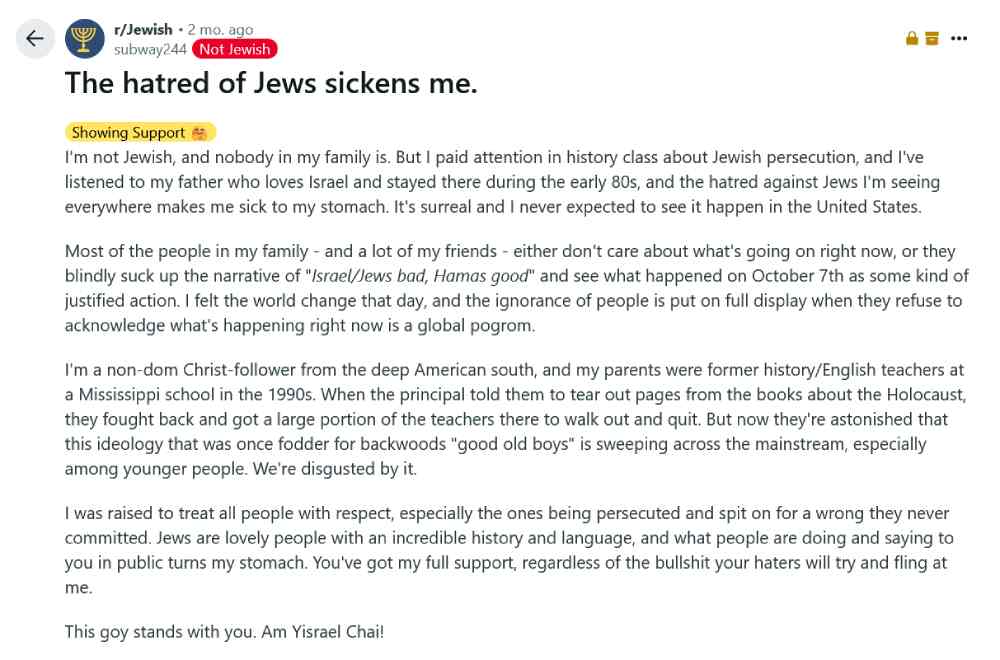Go back using the left arrow button
This screenshot has height=660, width=1000.
coord(34,39)
